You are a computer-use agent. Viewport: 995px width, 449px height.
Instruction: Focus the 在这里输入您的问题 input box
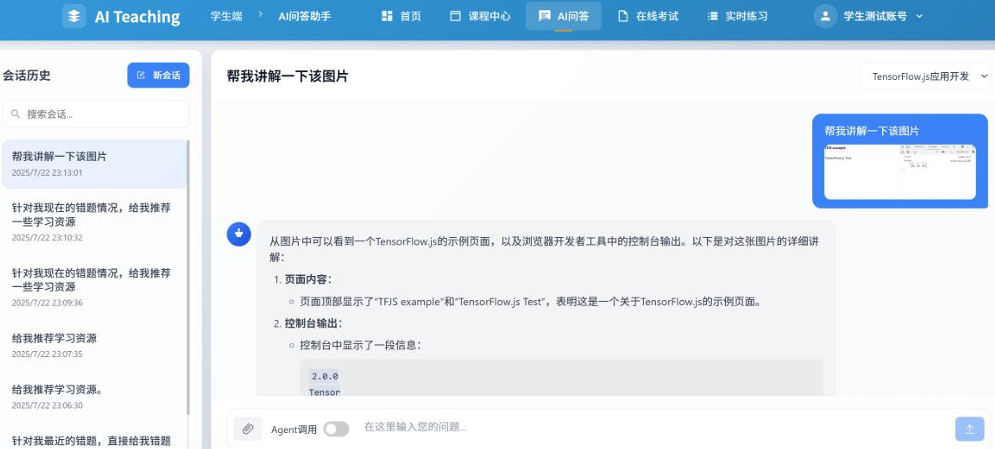pos(654,427)
